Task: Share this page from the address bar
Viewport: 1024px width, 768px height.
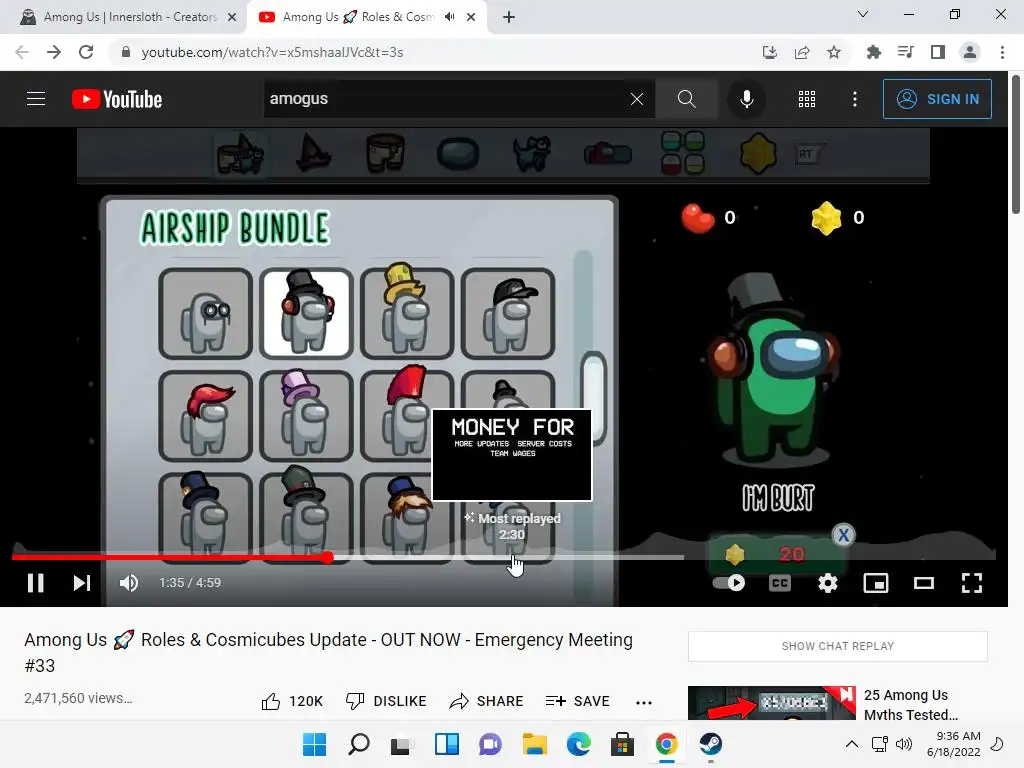Action: [x=802, y=52]
